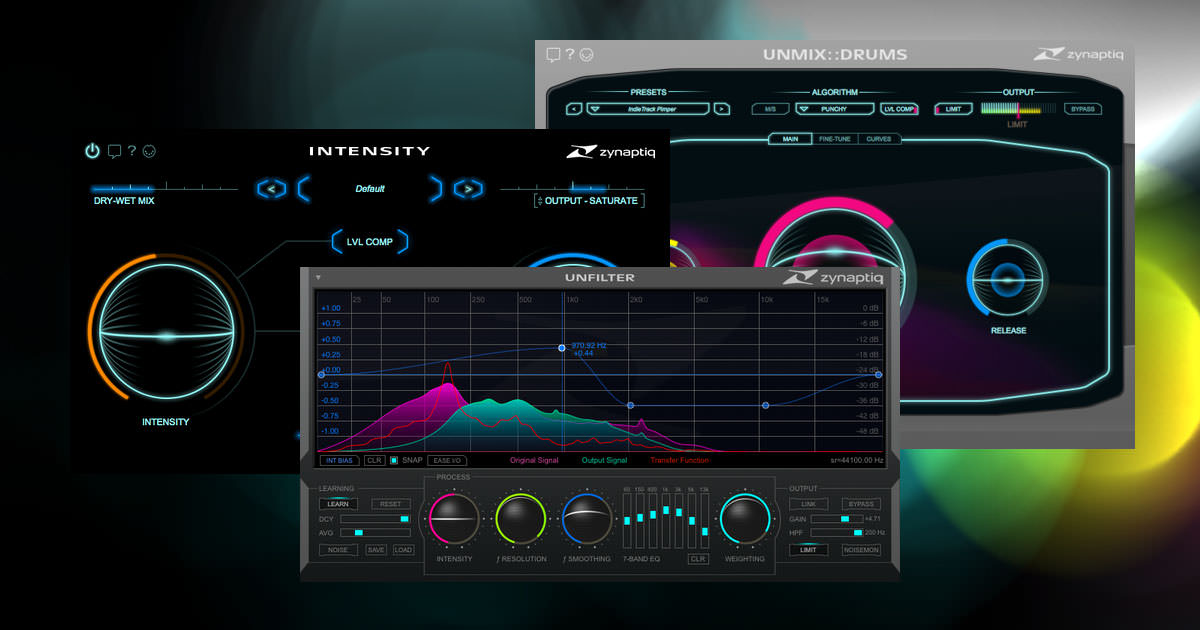Toggle M/S in Unmix Drums algorithm section
1200x630 pixels.
point(770,108)
